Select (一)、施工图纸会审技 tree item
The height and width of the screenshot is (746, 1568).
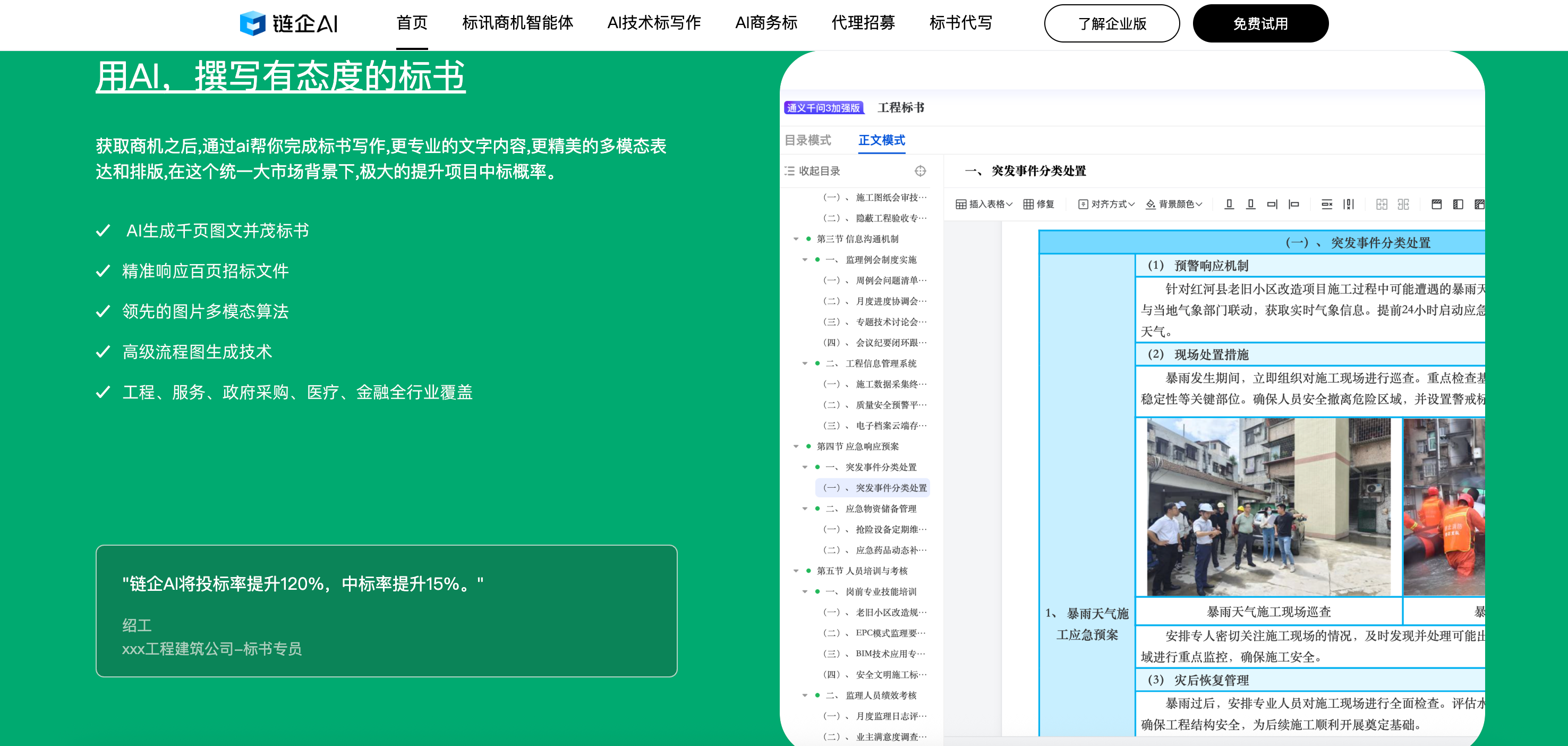click(x=875, y=197)
